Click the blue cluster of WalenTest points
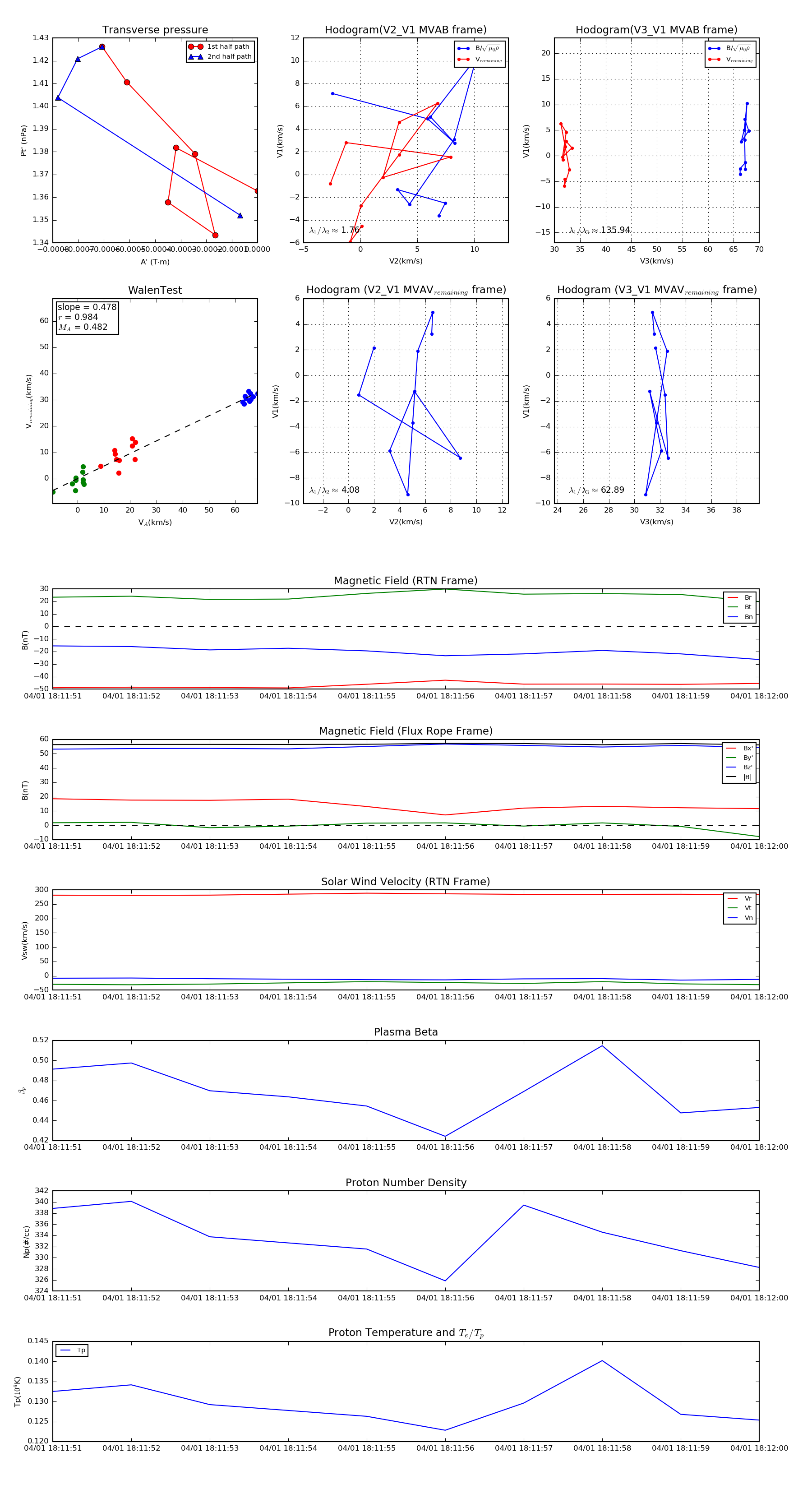812x1489 pixels. click(x=249, y=397)
